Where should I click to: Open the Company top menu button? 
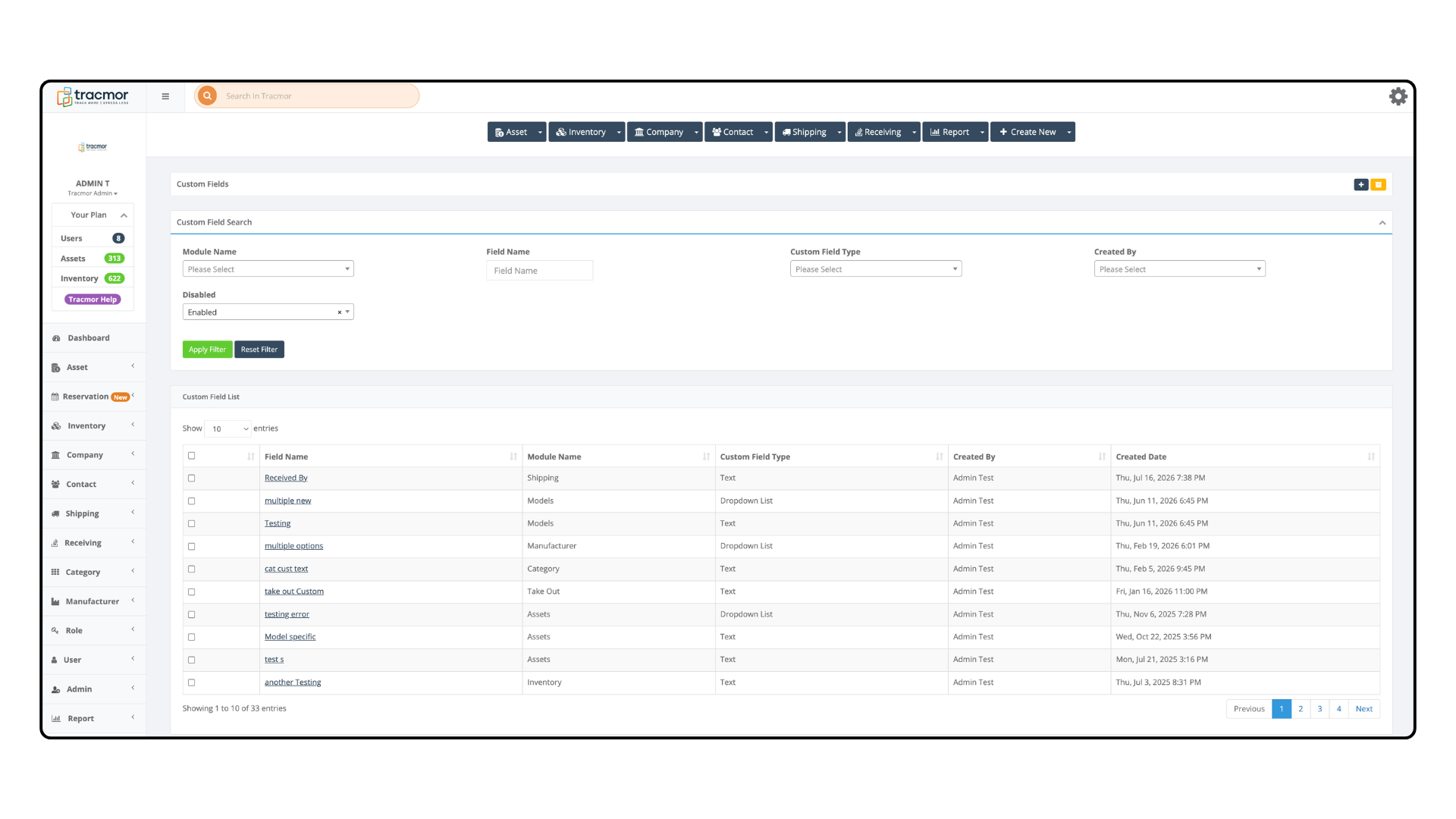(x=659, y=132)
